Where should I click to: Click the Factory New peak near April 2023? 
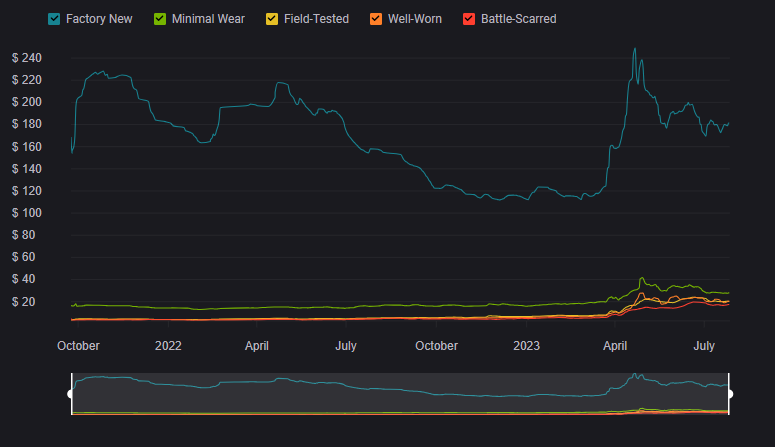tap(634, 49)
